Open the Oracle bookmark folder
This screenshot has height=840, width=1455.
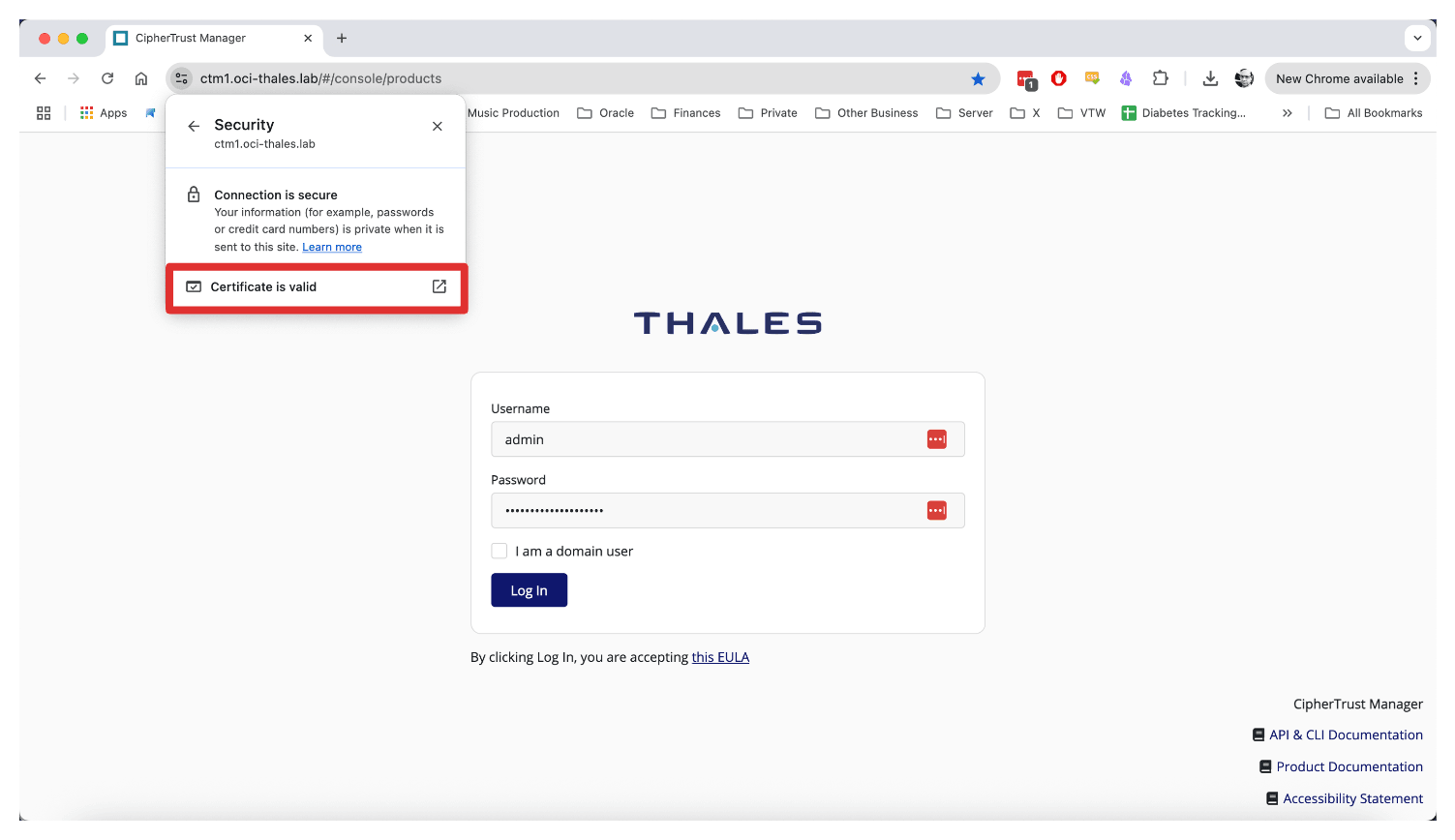point(606,113)
